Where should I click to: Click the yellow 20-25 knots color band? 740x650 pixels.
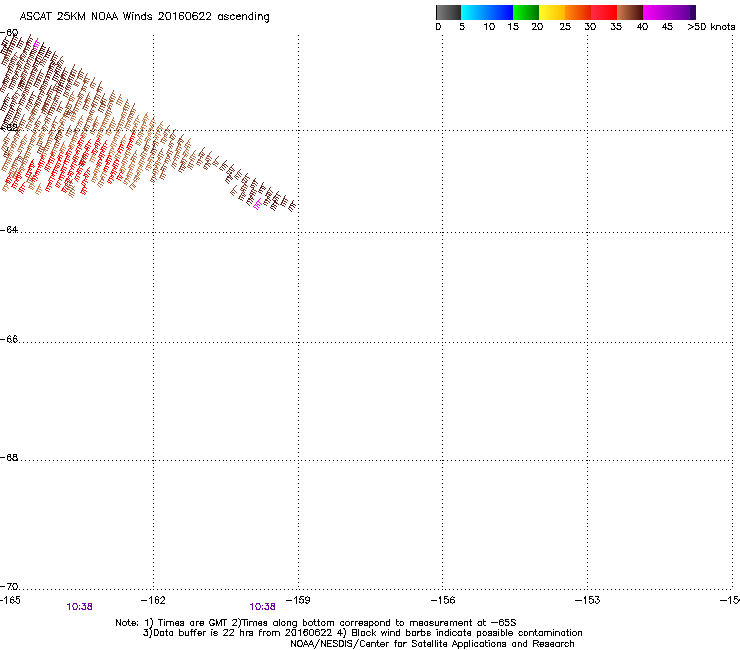[552, 12]
